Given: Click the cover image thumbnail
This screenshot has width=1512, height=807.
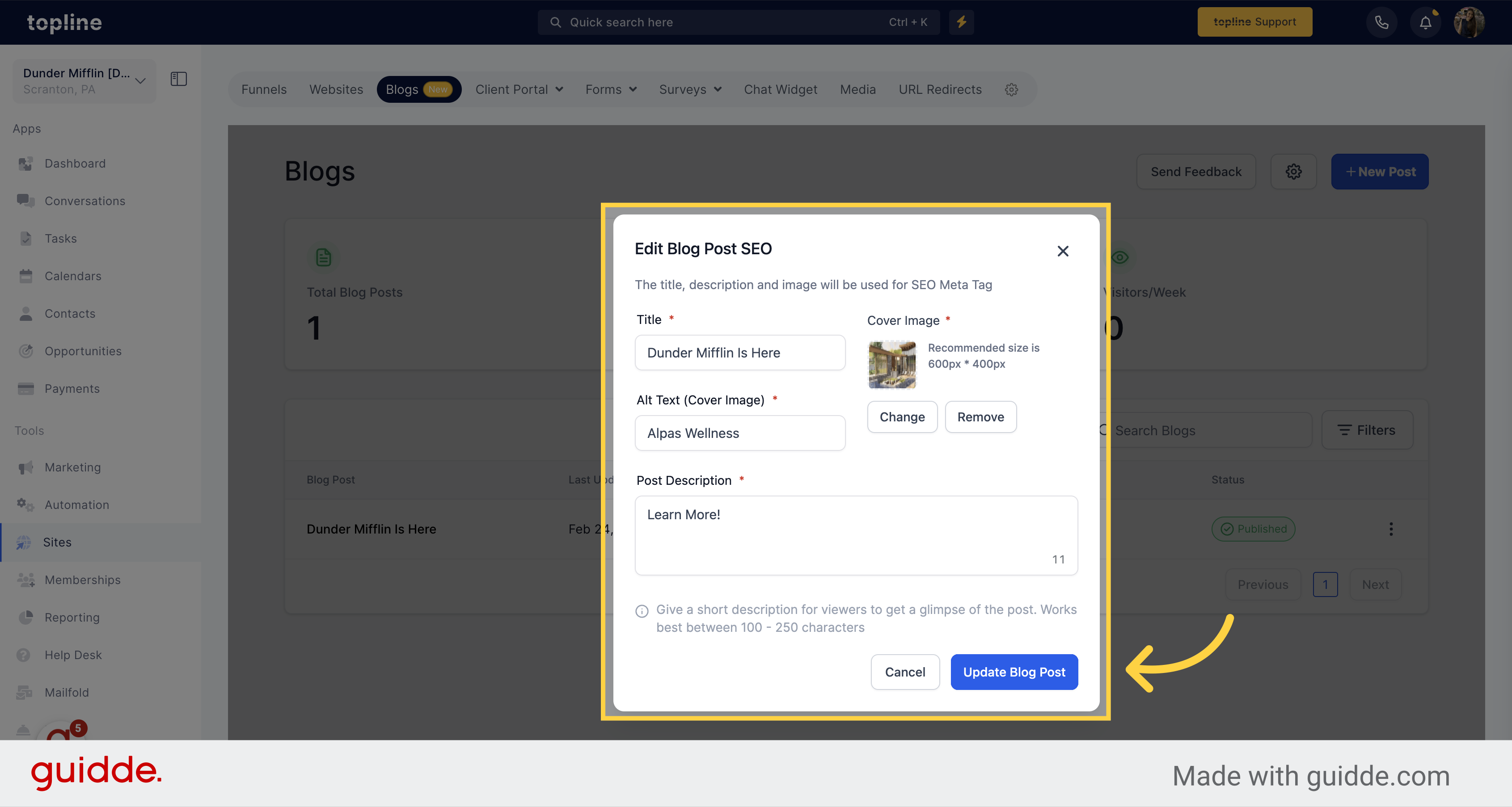Looking at the screenshot, I should point(891,365).
